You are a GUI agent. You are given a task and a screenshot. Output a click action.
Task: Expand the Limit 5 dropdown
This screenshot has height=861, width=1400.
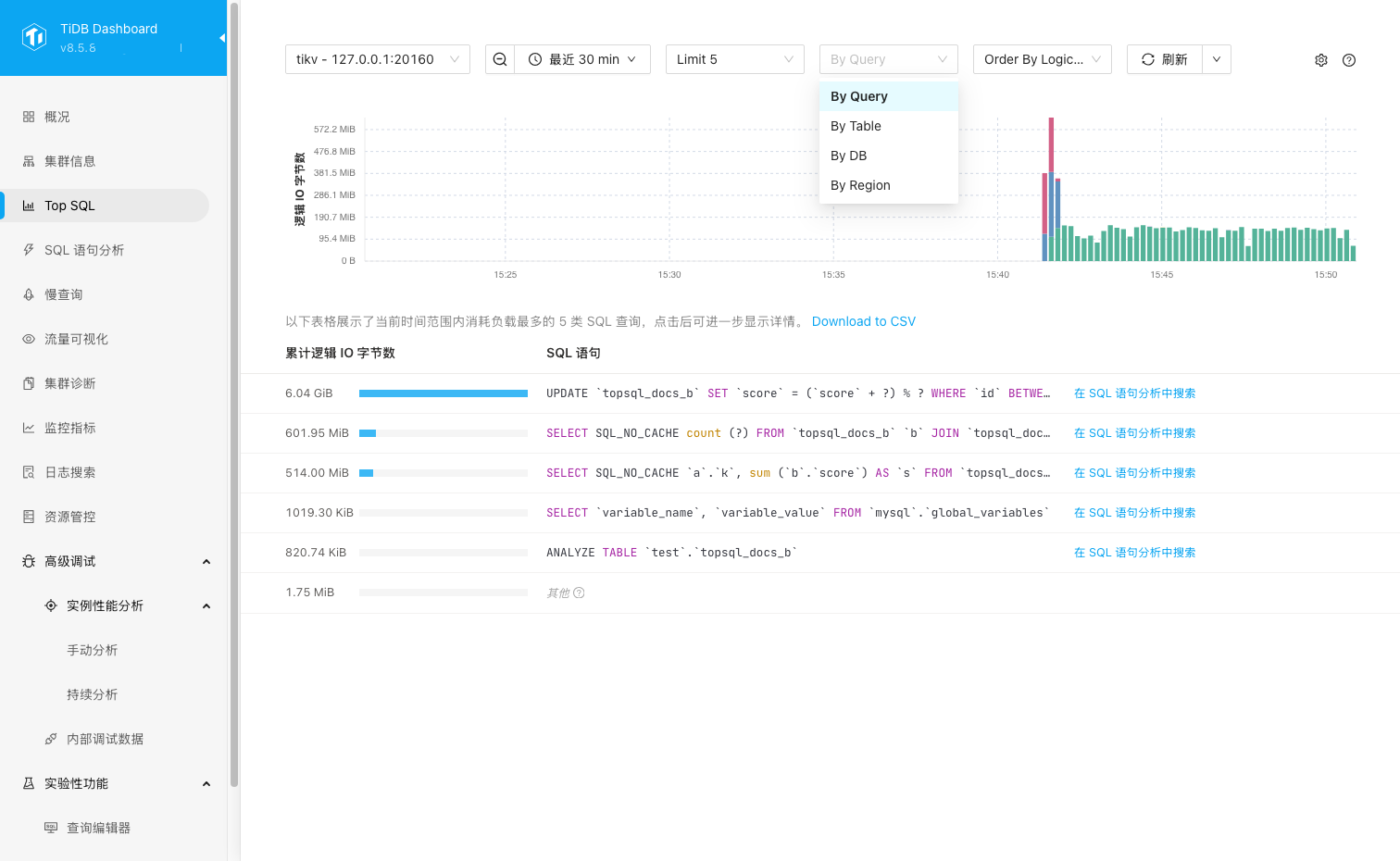pyautogui.click(x=735, y=59)
